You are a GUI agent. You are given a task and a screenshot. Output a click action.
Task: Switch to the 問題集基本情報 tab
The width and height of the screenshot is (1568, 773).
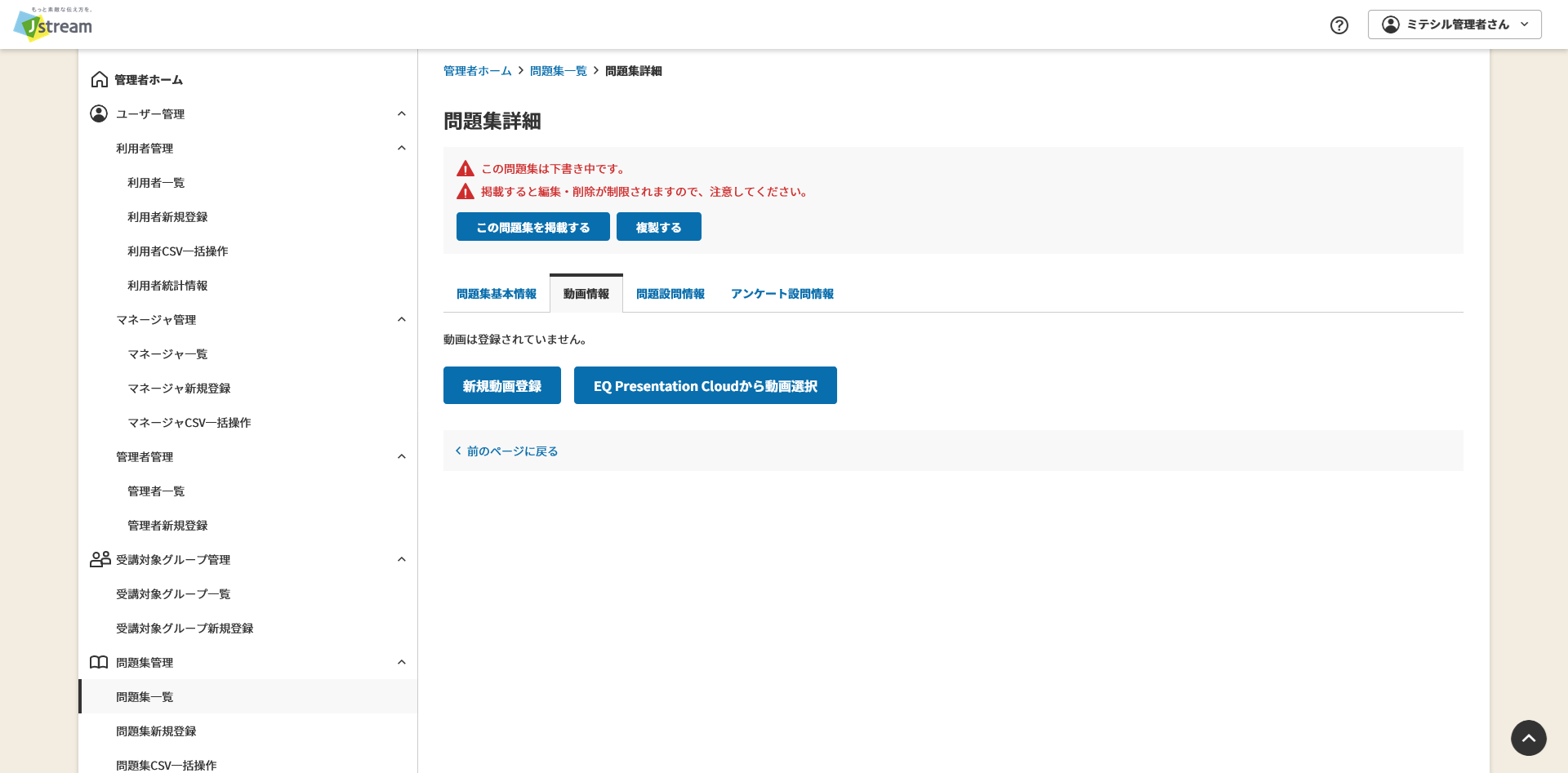point(497,294)
